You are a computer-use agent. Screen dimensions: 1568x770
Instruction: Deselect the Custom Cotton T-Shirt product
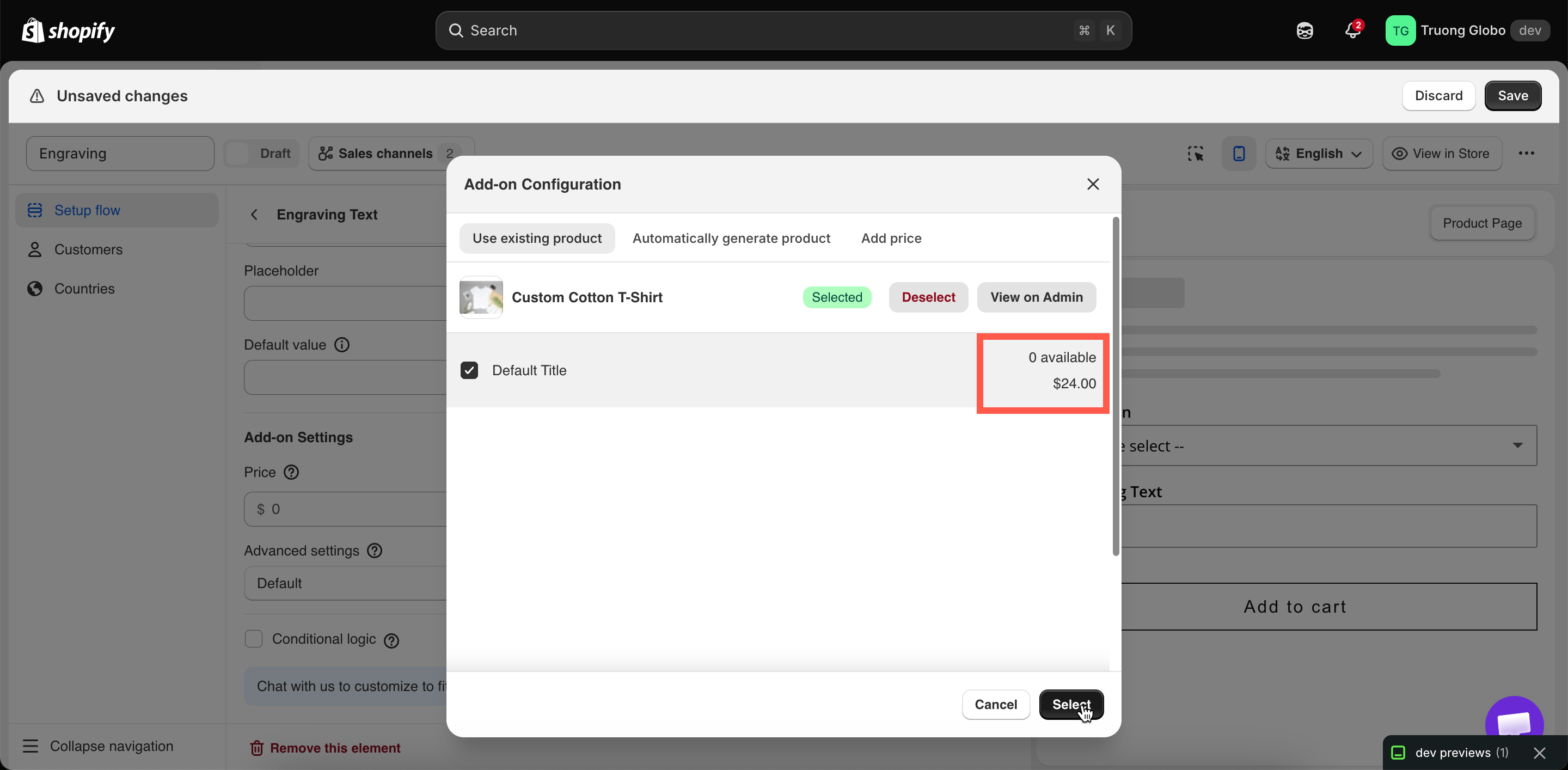[928, 297]
